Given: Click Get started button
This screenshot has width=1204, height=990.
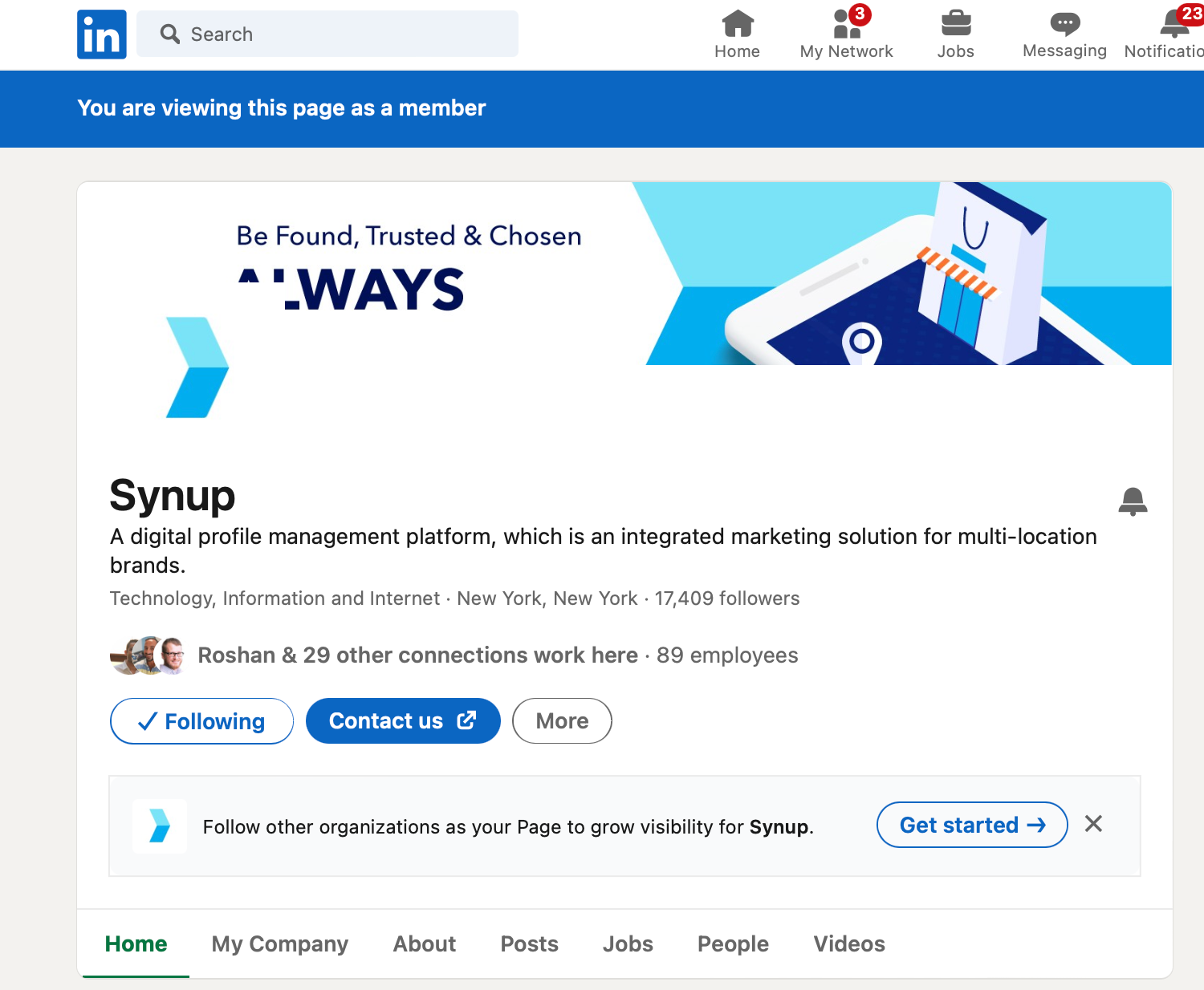Looking at the screenshot, I should (972, 825).
